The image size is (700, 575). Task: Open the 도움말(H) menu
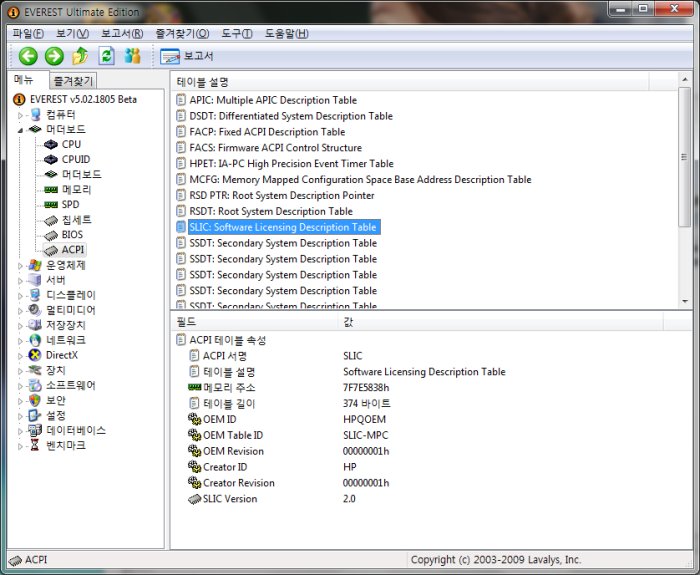(x=286, y=33)
